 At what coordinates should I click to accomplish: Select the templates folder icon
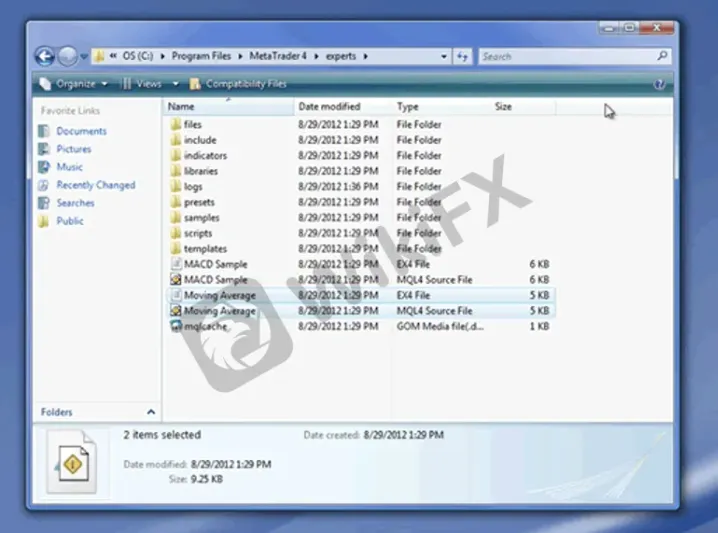point(176,249)
